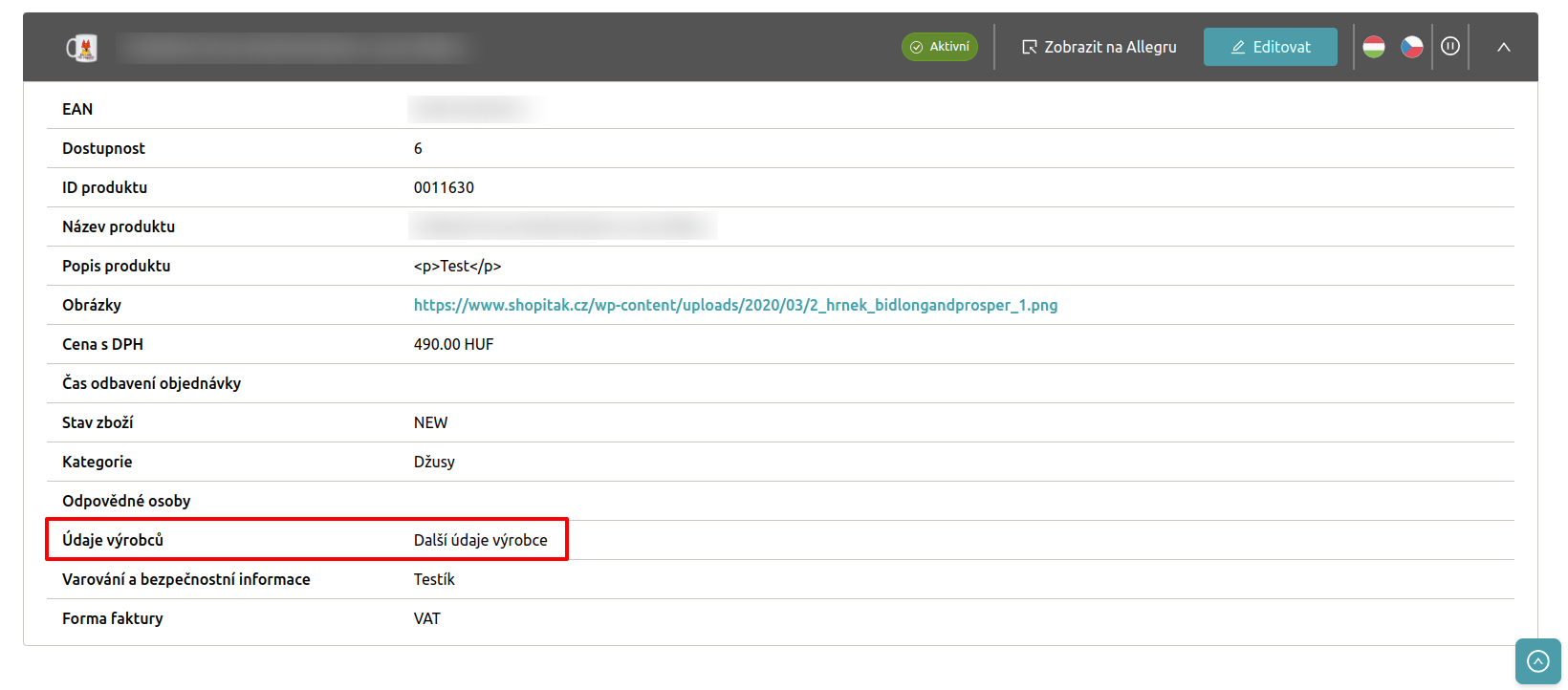This screenshot has width=1568, height=690.
Task: Click the Údaje výrobců row label
Action: pyautogui.click(x=113, y=540)
